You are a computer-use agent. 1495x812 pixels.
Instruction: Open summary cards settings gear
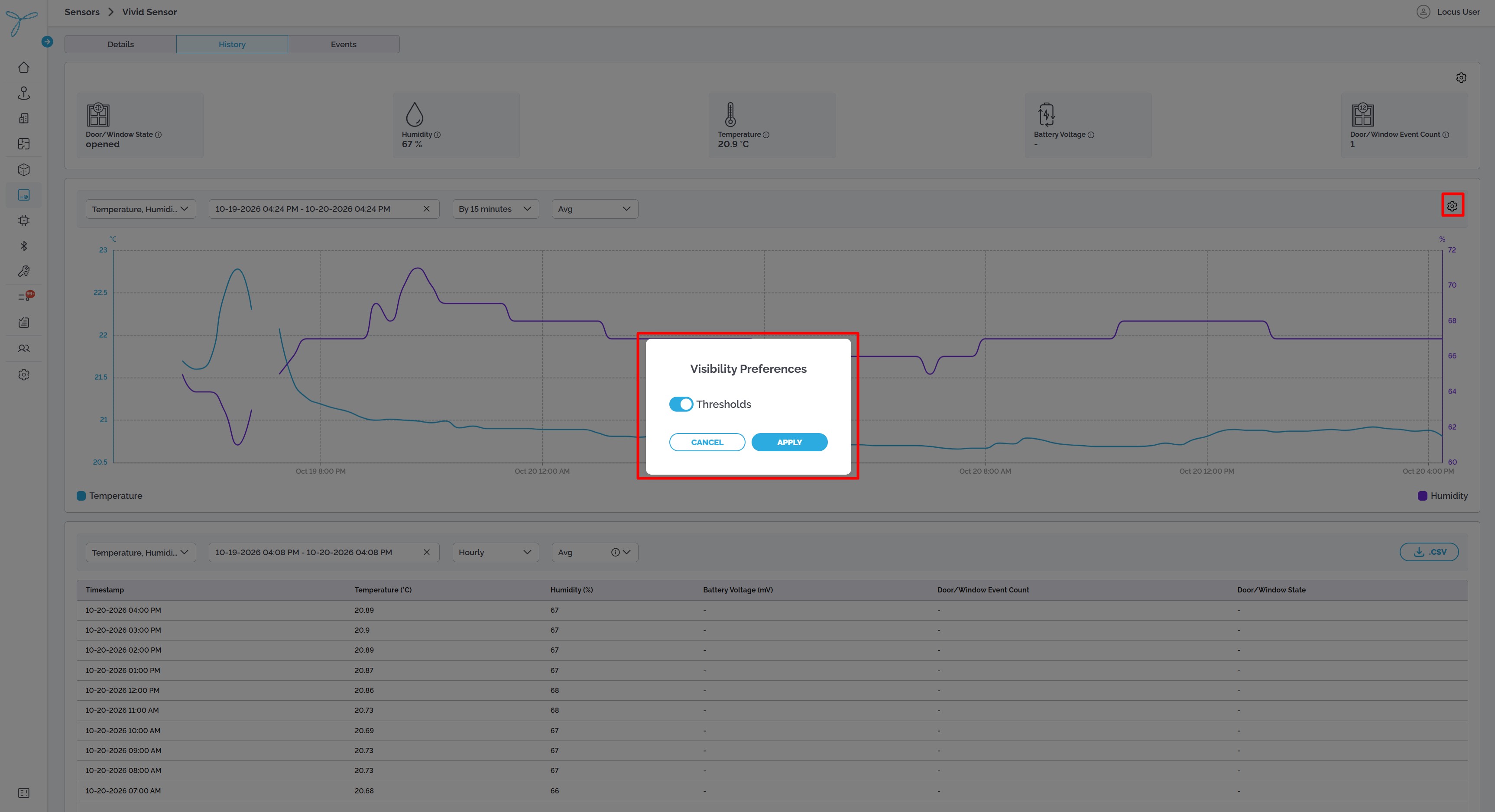1461,78
